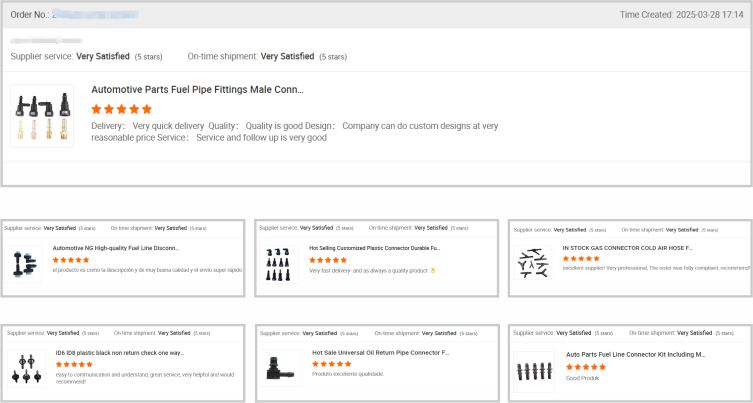The image size is (753, 403).
Task: Click star rating under ID6 ID8 plastic check valve
Action: coord(74,364)
